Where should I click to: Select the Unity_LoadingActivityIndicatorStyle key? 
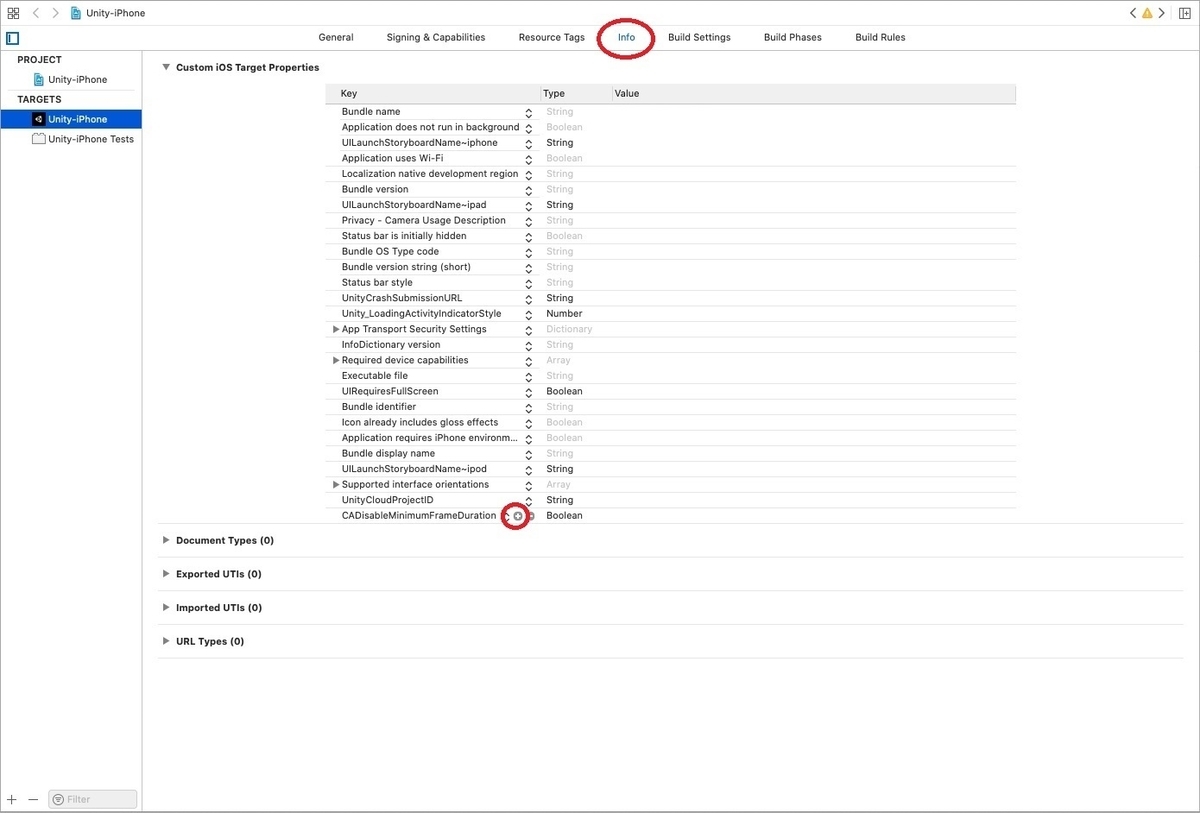tap(421, 313)
